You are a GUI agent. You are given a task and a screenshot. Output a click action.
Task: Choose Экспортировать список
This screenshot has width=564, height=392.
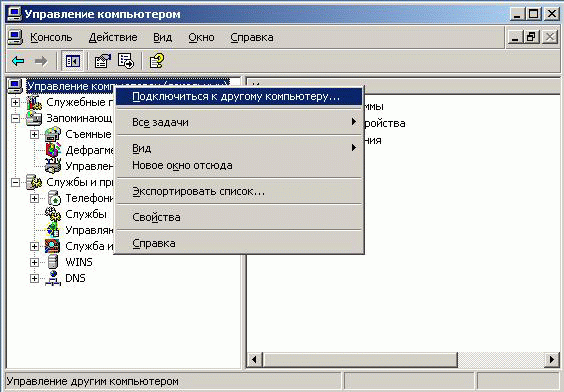tap(239, 191)
